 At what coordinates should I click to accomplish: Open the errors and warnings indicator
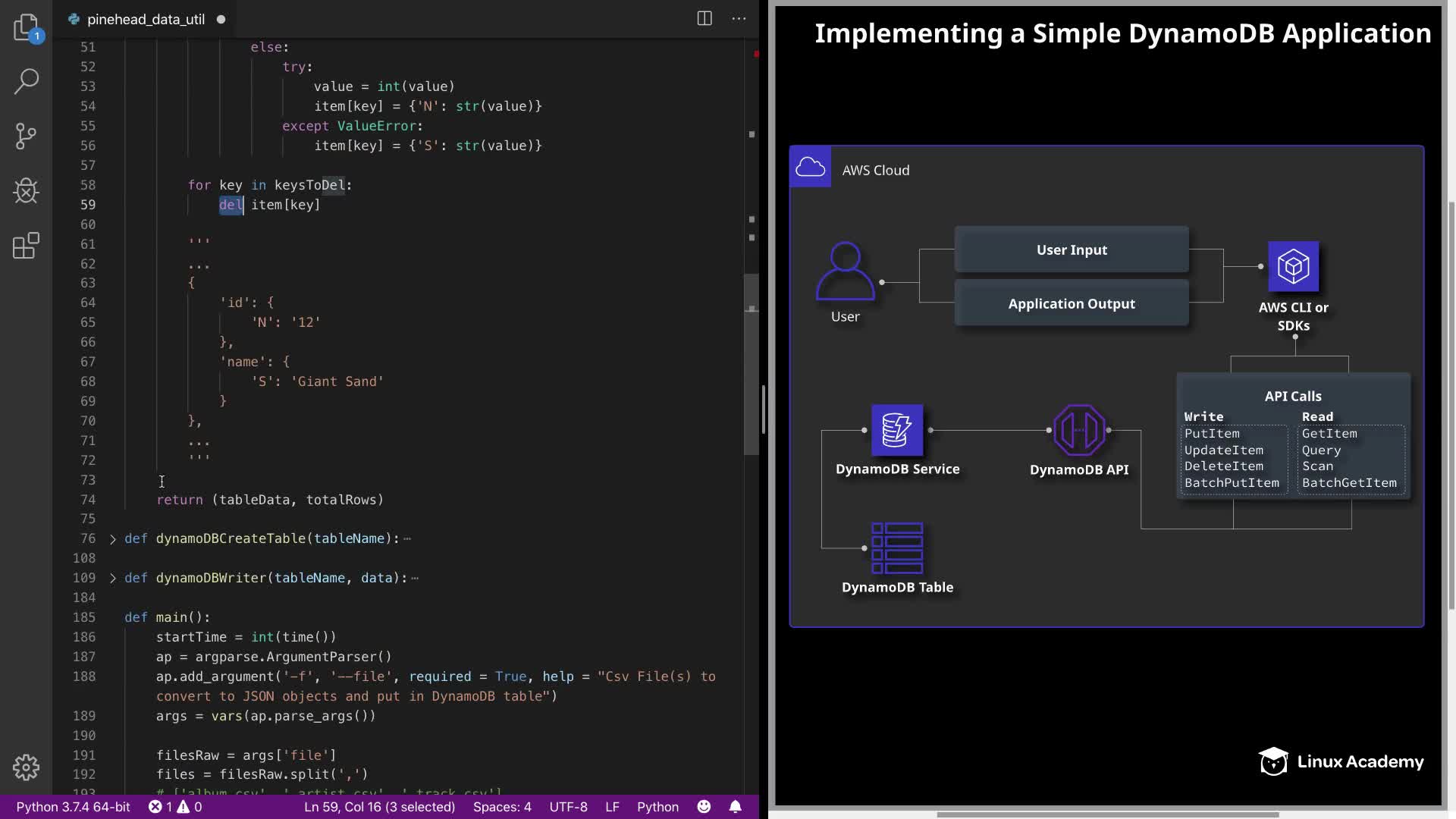point(175,807)
